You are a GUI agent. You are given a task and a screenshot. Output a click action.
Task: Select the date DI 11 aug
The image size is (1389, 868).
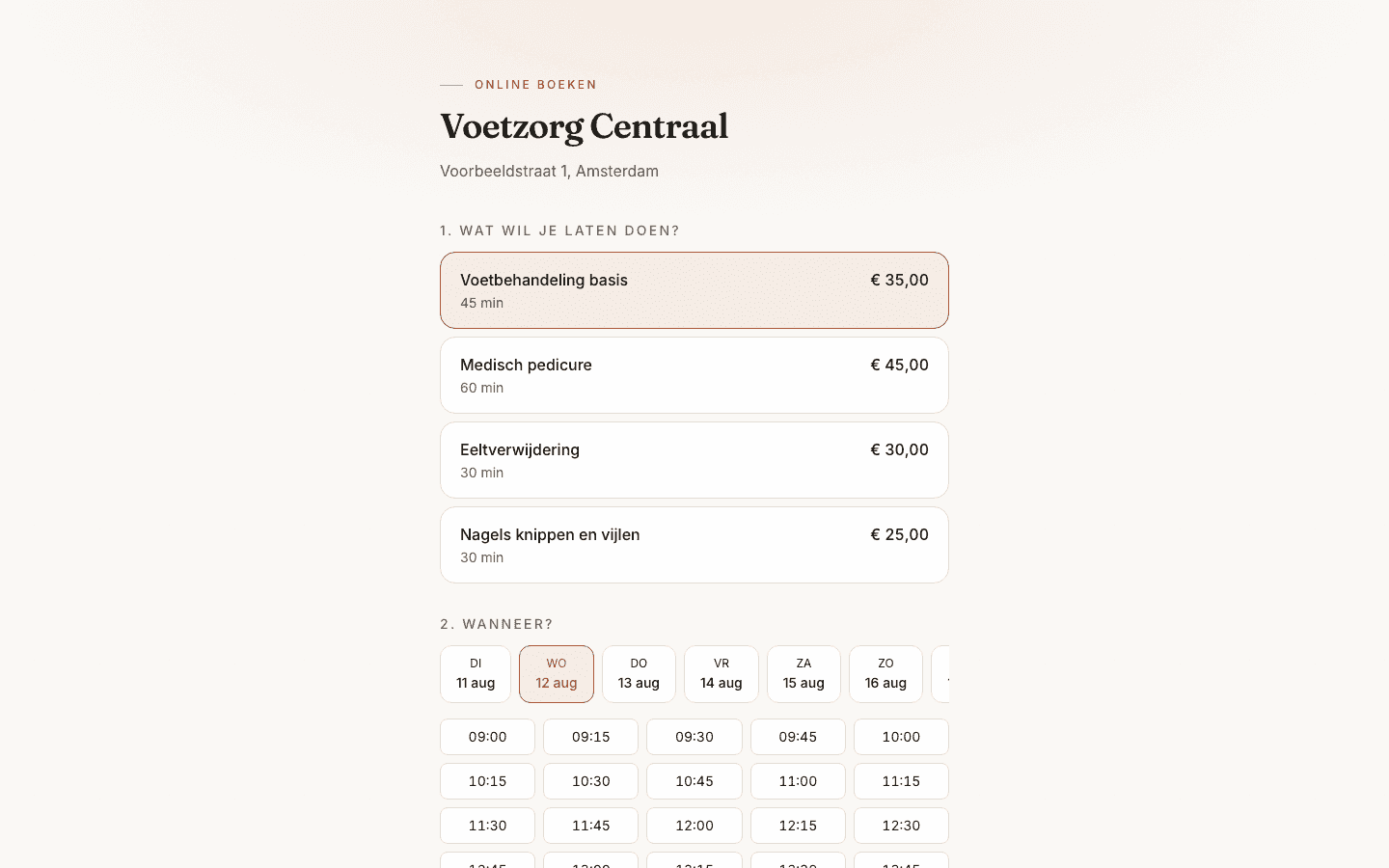tap(476, 674)
